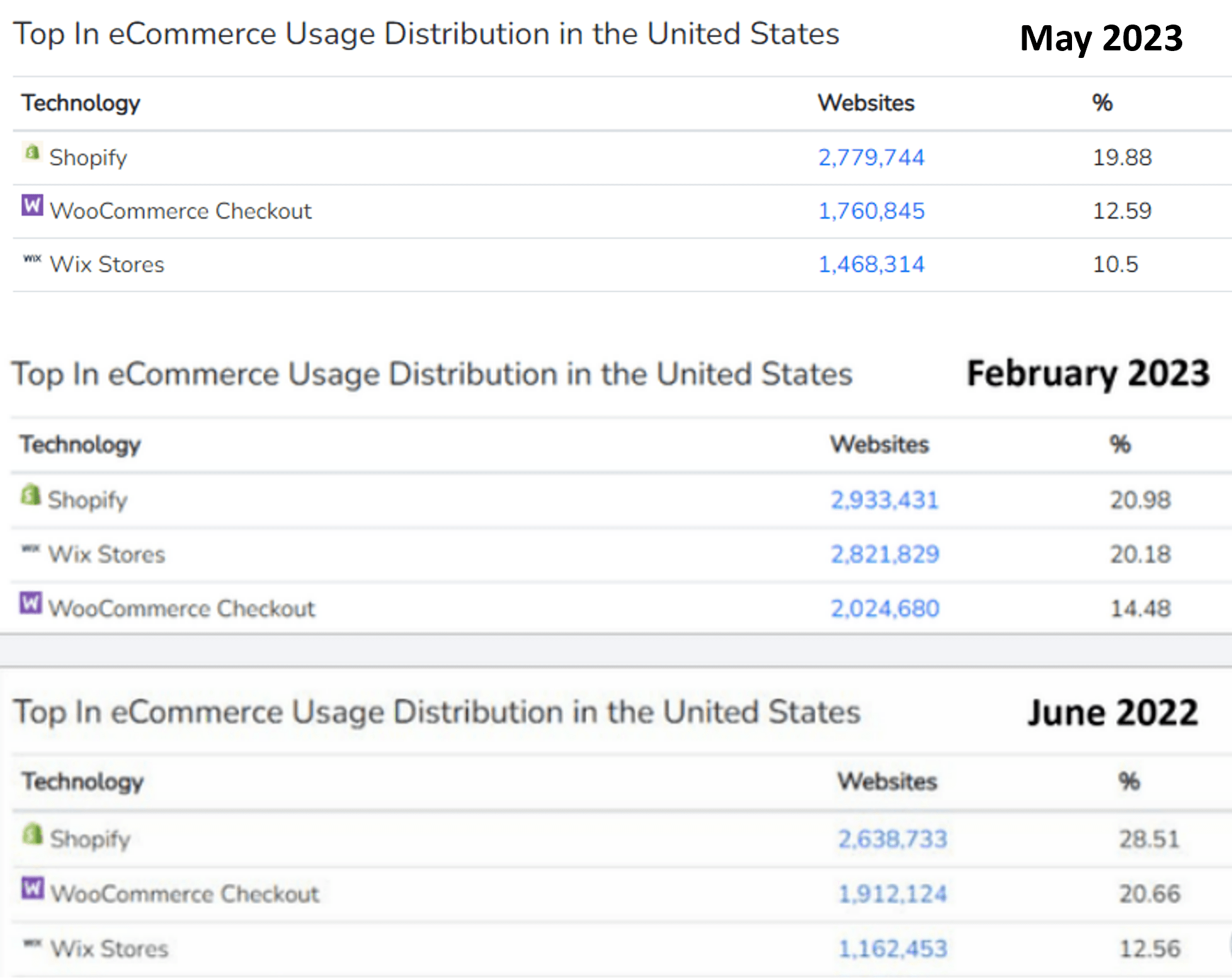Click the title above the February 2023 table

(432, 374)
